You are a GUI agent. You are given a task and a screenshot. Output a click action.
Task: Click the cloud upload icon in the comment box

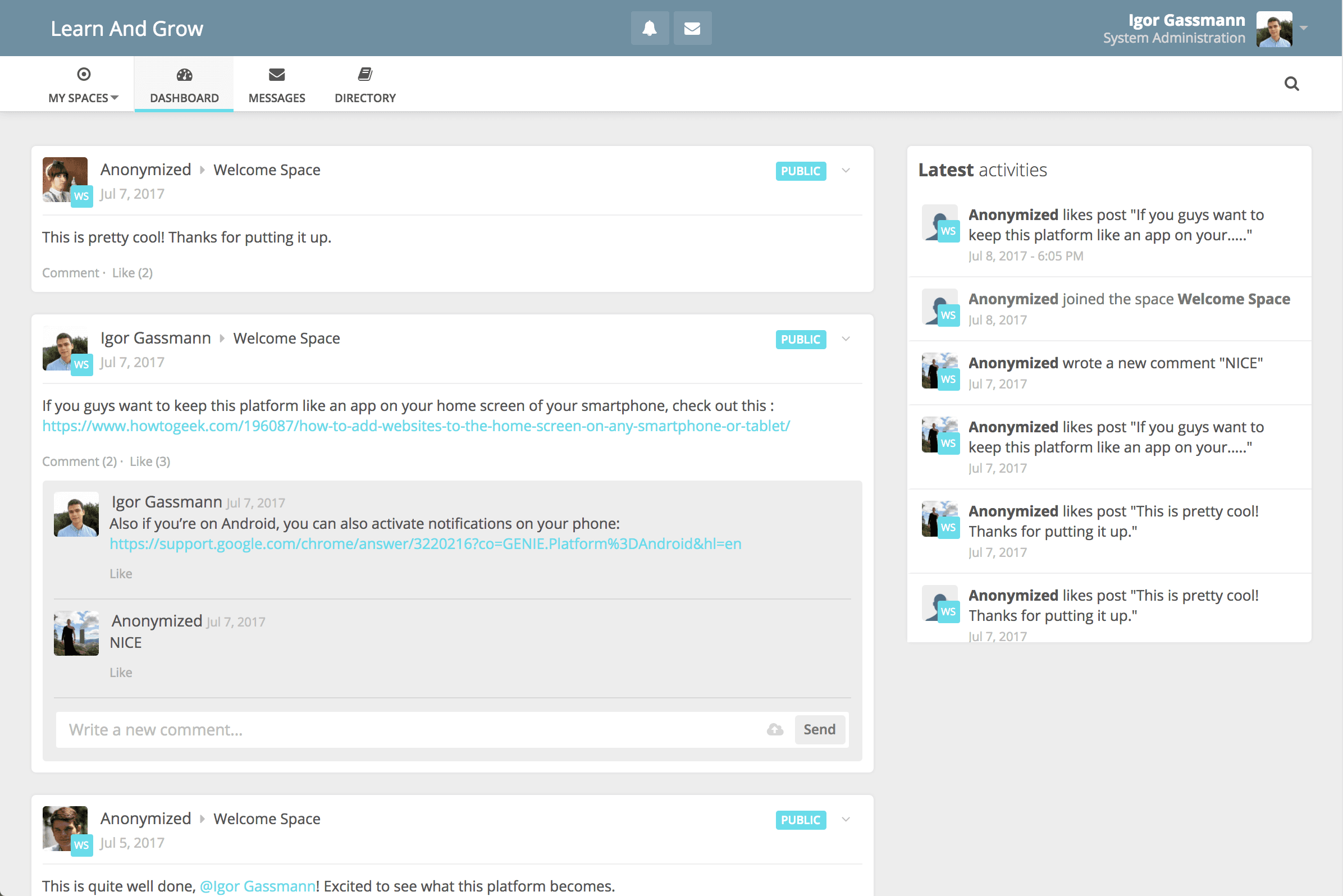774,729
